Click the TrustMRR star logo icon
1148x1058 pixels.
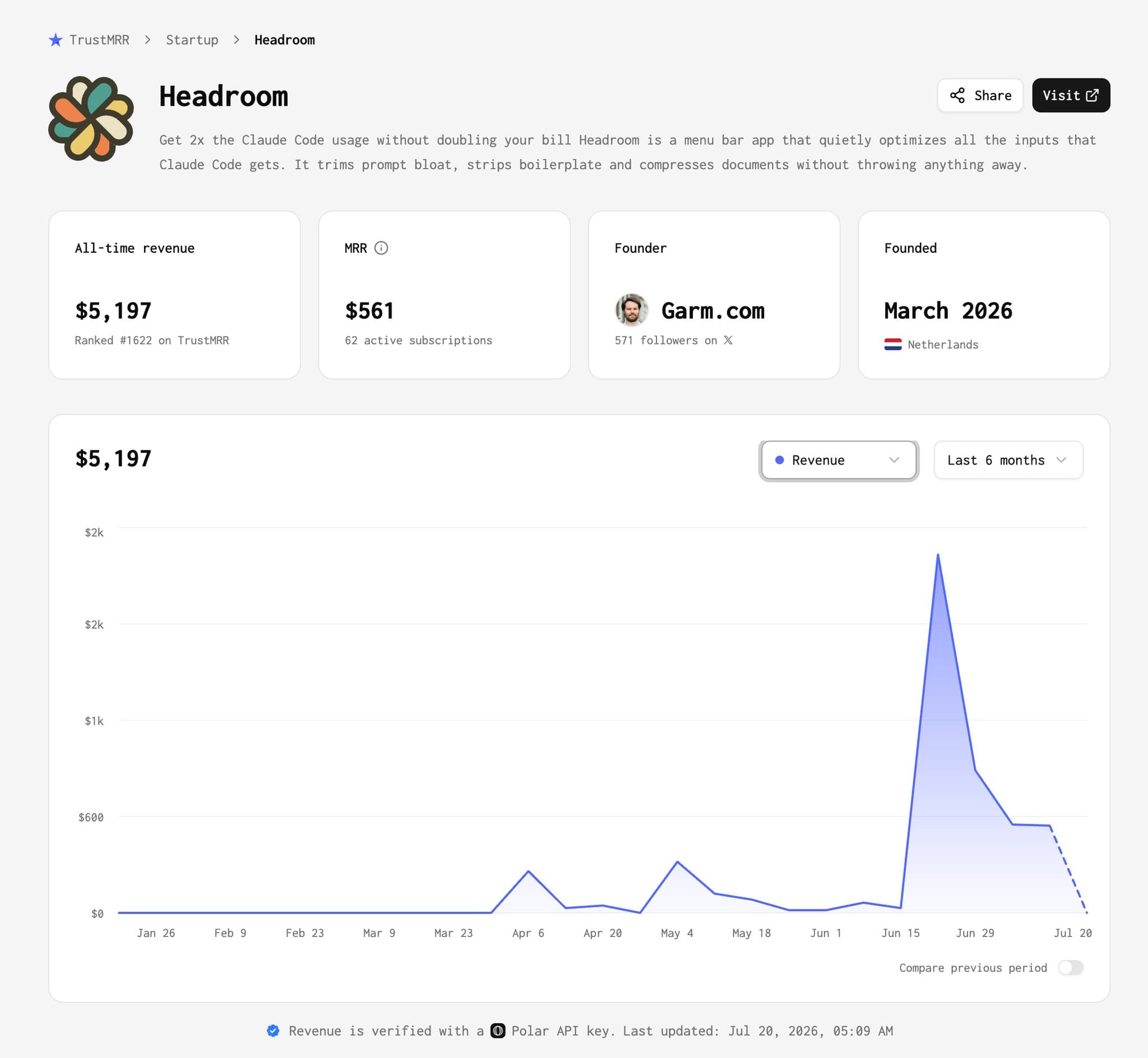tap(55, 39)
